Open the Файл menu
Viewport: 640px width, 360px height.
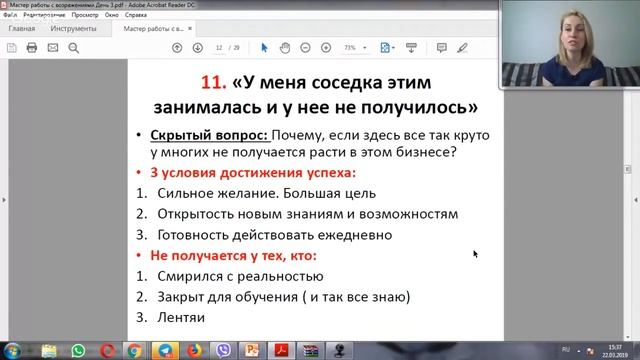10,15
